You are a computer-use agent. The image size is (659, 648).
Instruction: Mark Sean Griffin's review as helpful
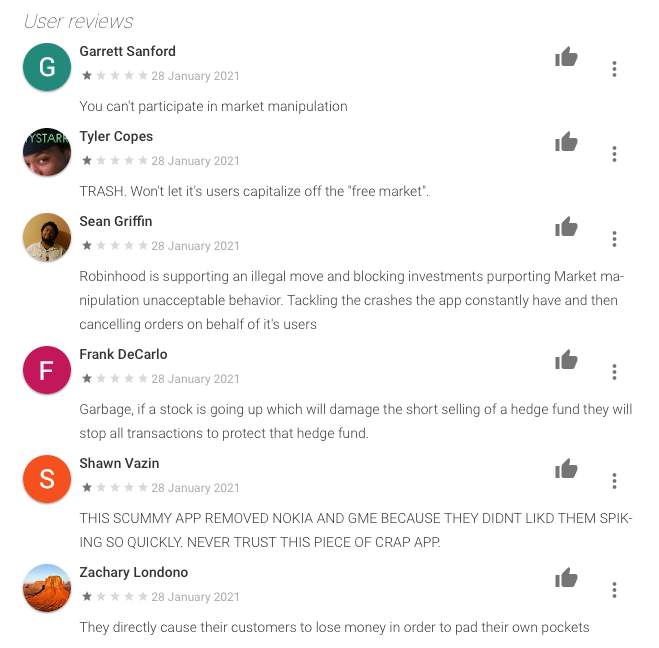coord(566,228)
